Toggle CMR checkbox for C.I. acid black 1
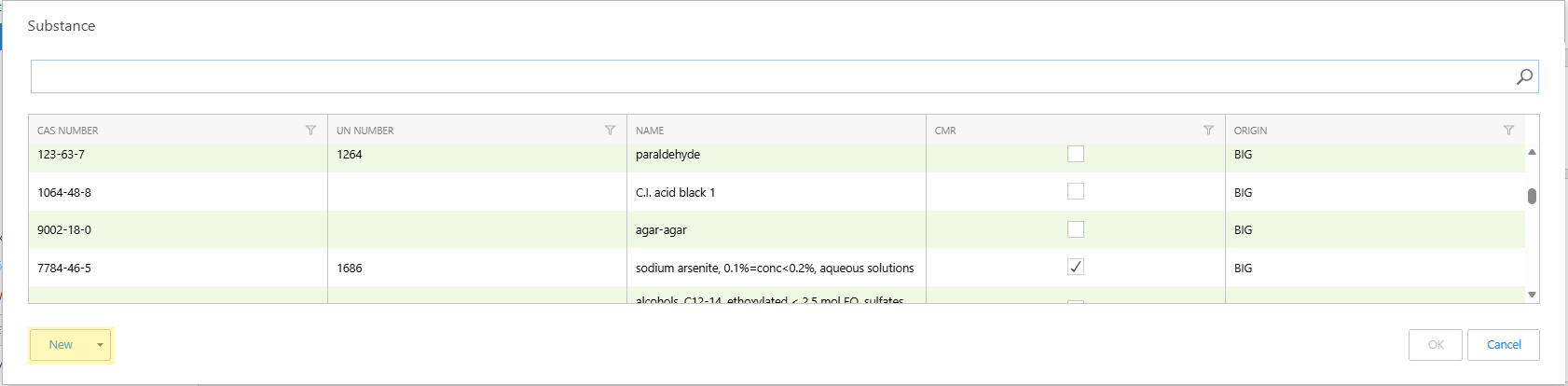Screen dimensions: 1568x386 1075,192
